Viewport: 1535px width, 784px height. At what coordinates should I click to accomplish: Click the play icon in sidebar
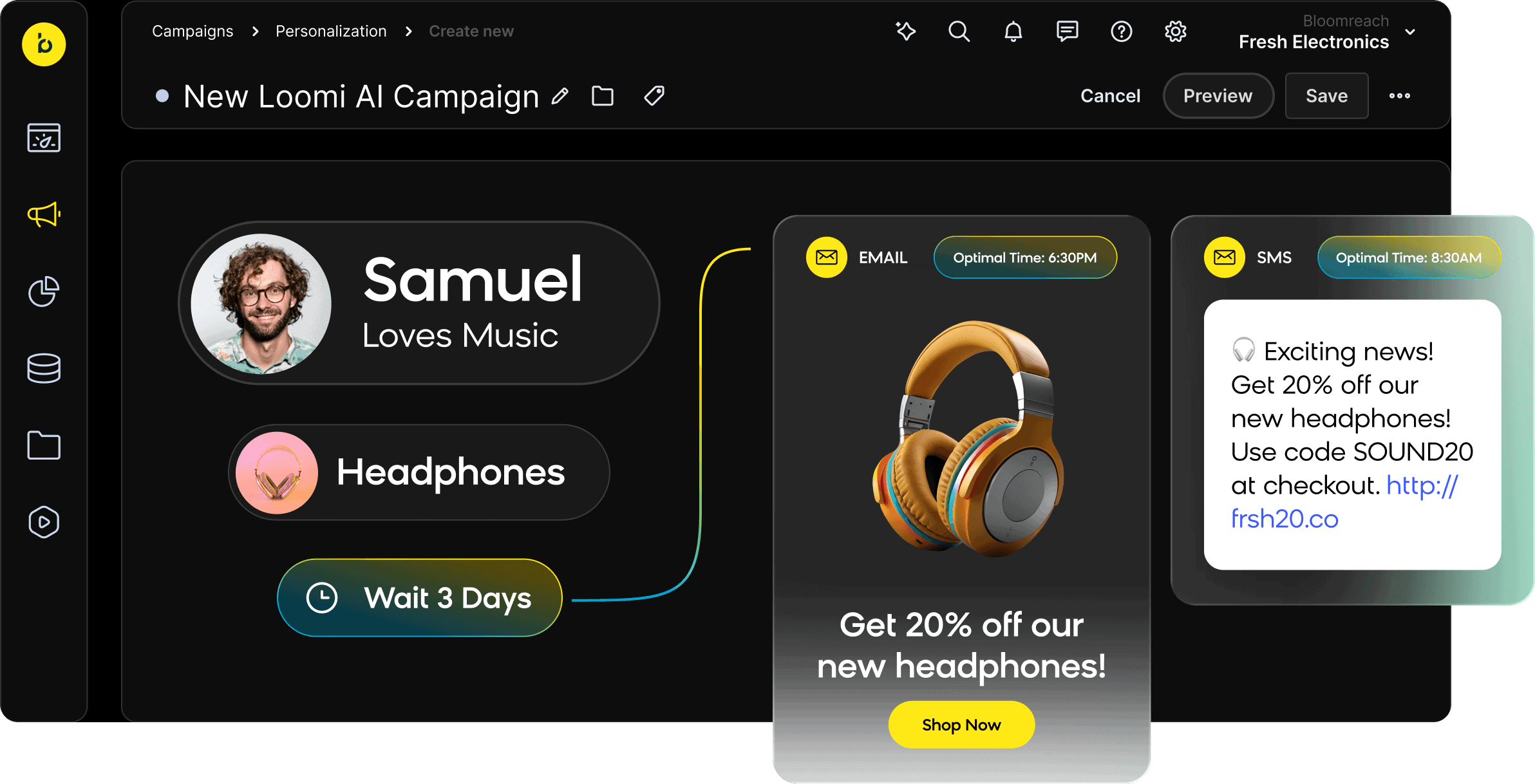[44, 521]
